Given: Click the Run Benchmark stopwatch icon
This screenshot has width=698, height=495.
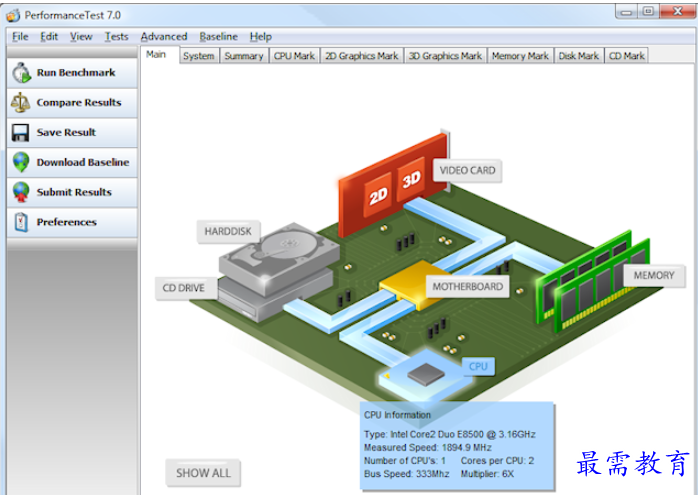Looking at the screenshot, I should coord(20,73).
